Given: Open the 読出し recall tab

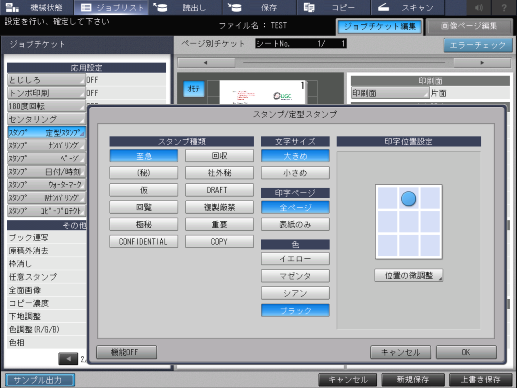Looking at the screenshot, I should [x=185, y=7].
